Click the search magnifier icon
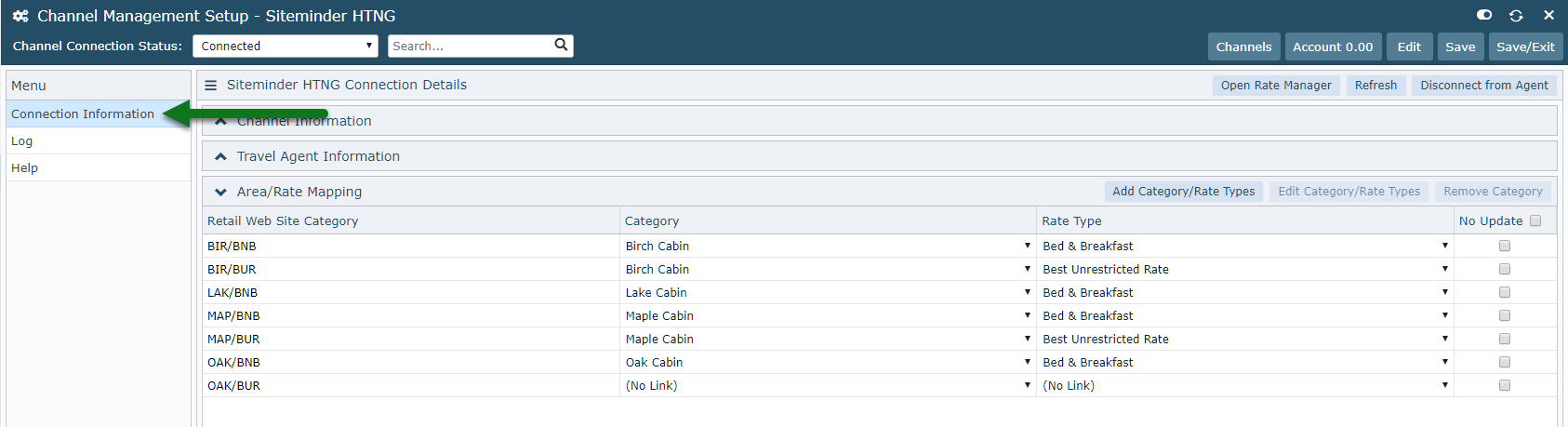The width and height of the screenshot is (1568, 427). point(561,45)
